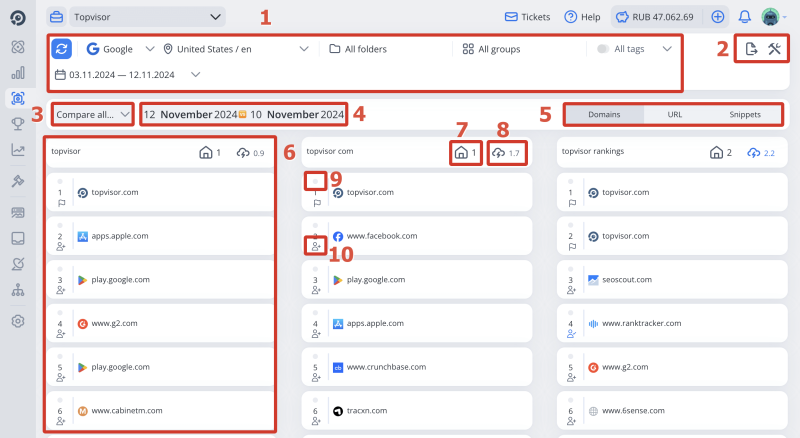800x438 pixels.
Task: Add www.facebook.com as competitor
Action: [x=316, y=247]
